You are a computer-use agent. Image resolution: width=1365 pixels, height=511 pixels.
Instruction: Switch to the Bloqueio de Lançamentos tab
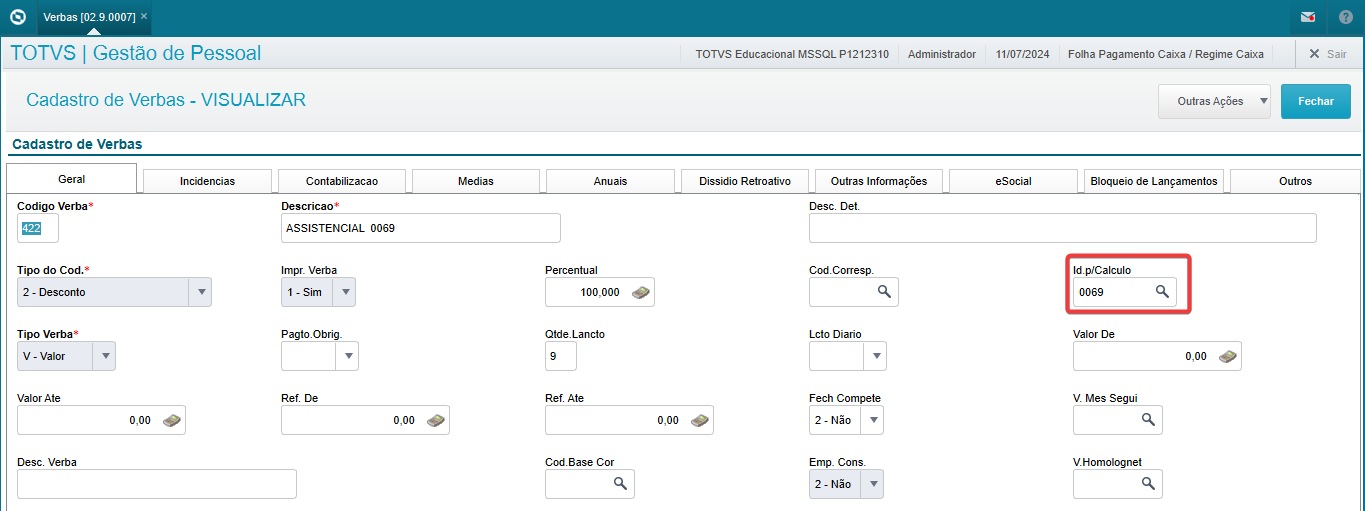[x=1154, y=181]
